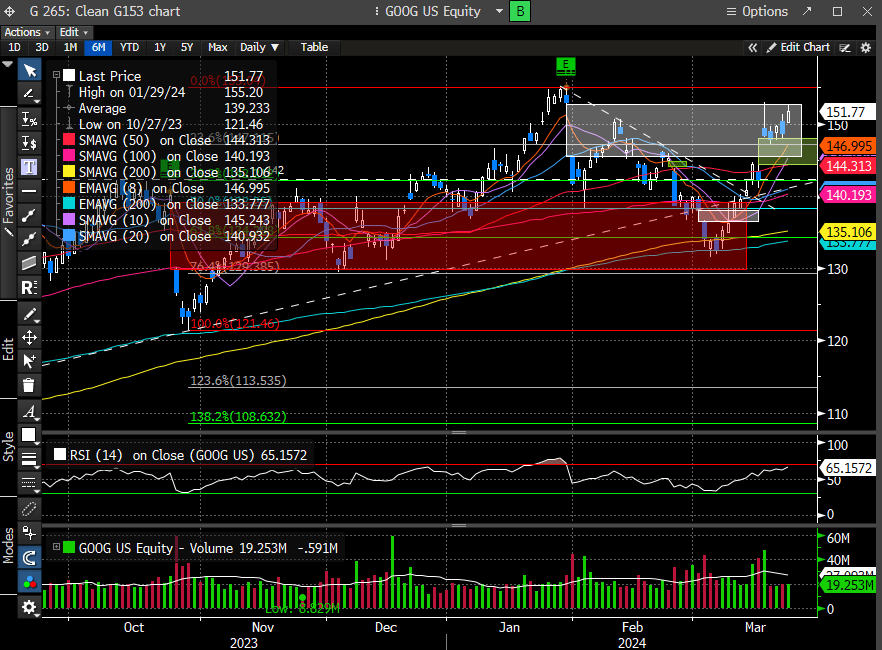The height and width of the screenshot is (650, 882).
Task: Open the Edit dropdown menu
Action: click(74, 32)
